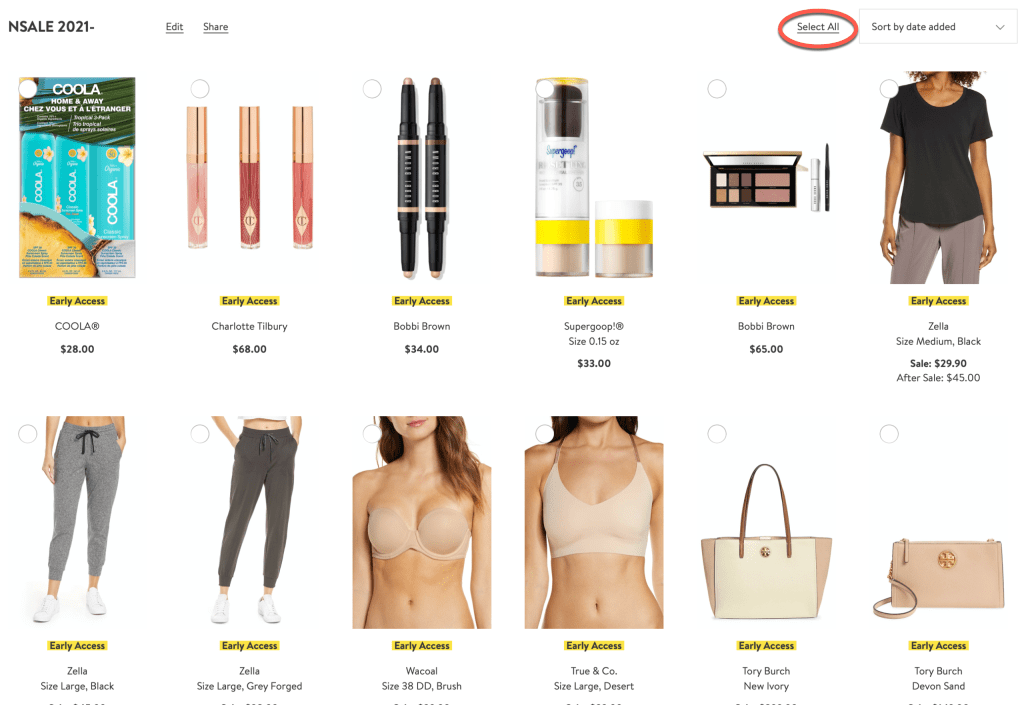The image size is (1024, 705).
Task: Click the Zella Size Medium, Black title
Action: coord(938,334)
